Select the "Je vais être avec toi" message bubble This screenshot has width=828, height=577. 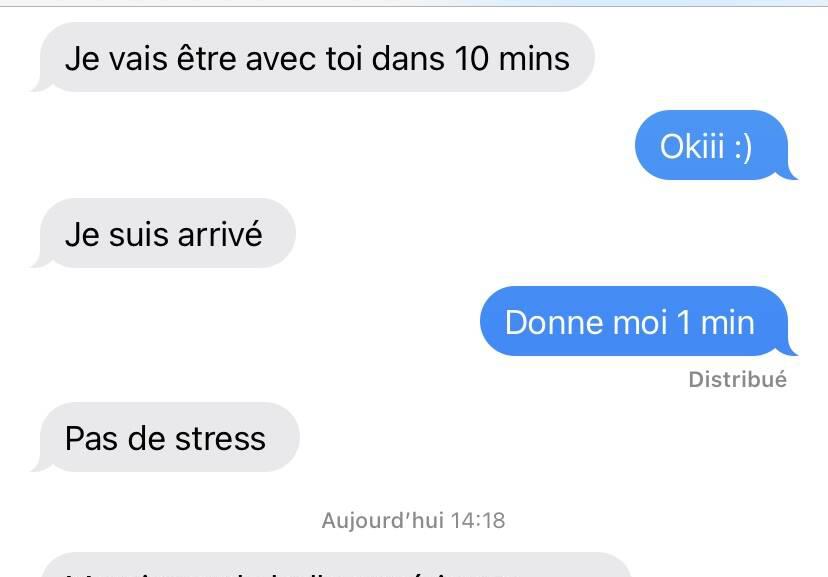[x=317, y=57]
